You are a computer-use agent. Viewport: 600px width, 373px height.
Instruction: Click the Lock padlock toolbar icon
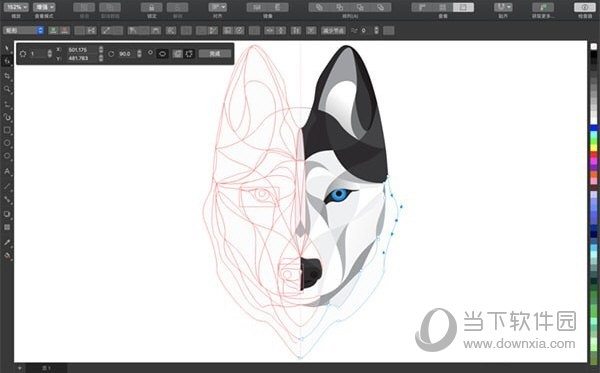[x=152, y=7]
